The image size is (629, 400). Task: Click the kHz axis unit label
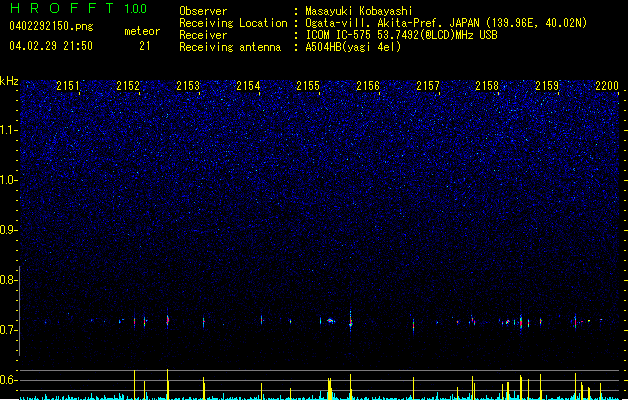(9, 81)
